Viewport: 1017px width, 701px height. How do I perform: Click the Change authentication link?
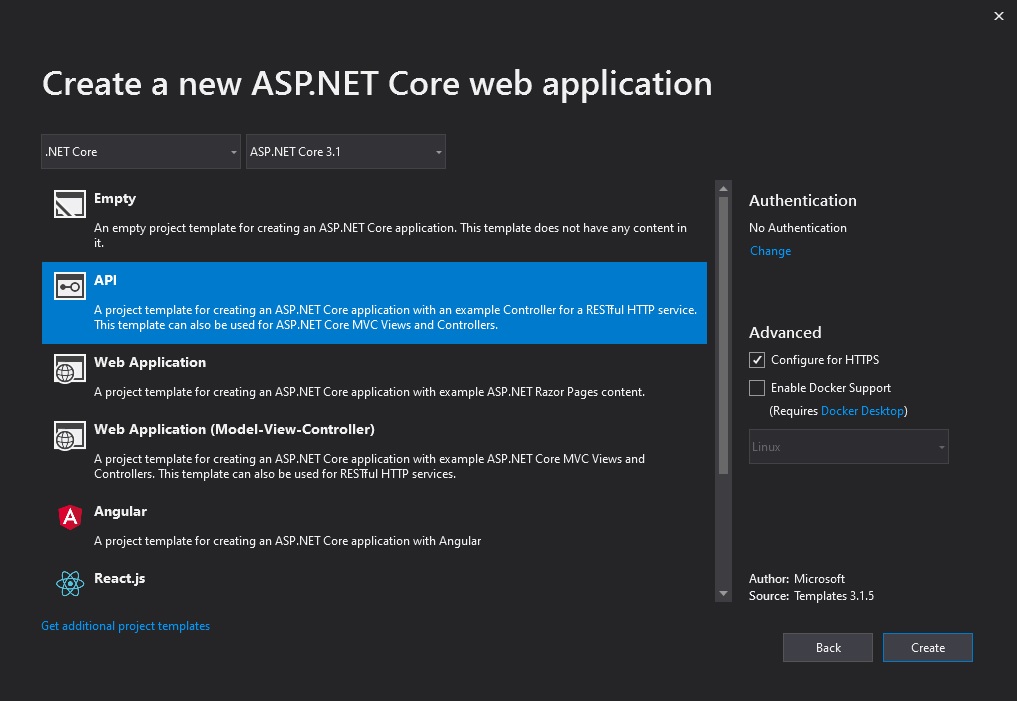coord(771,251)
